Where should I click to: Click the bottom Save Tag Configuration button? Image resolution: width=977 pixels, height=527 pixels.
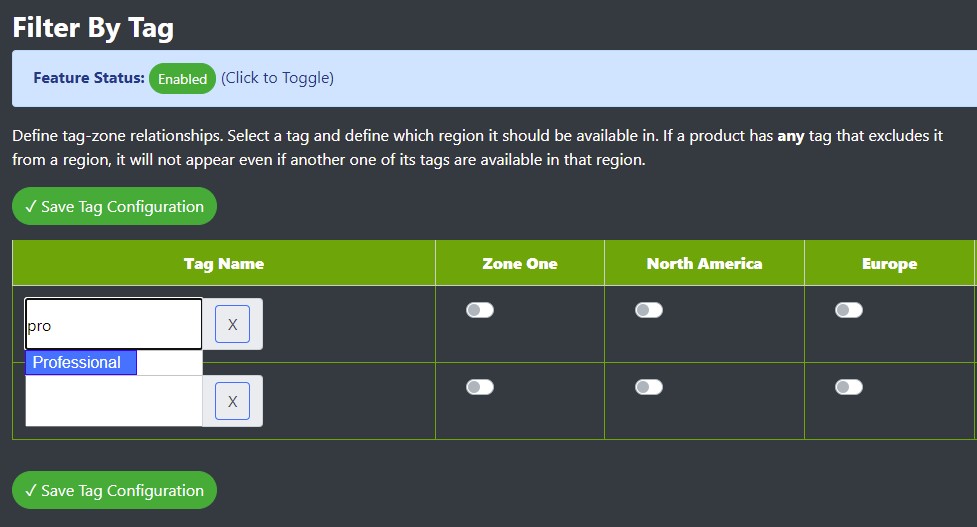[114, 490]
